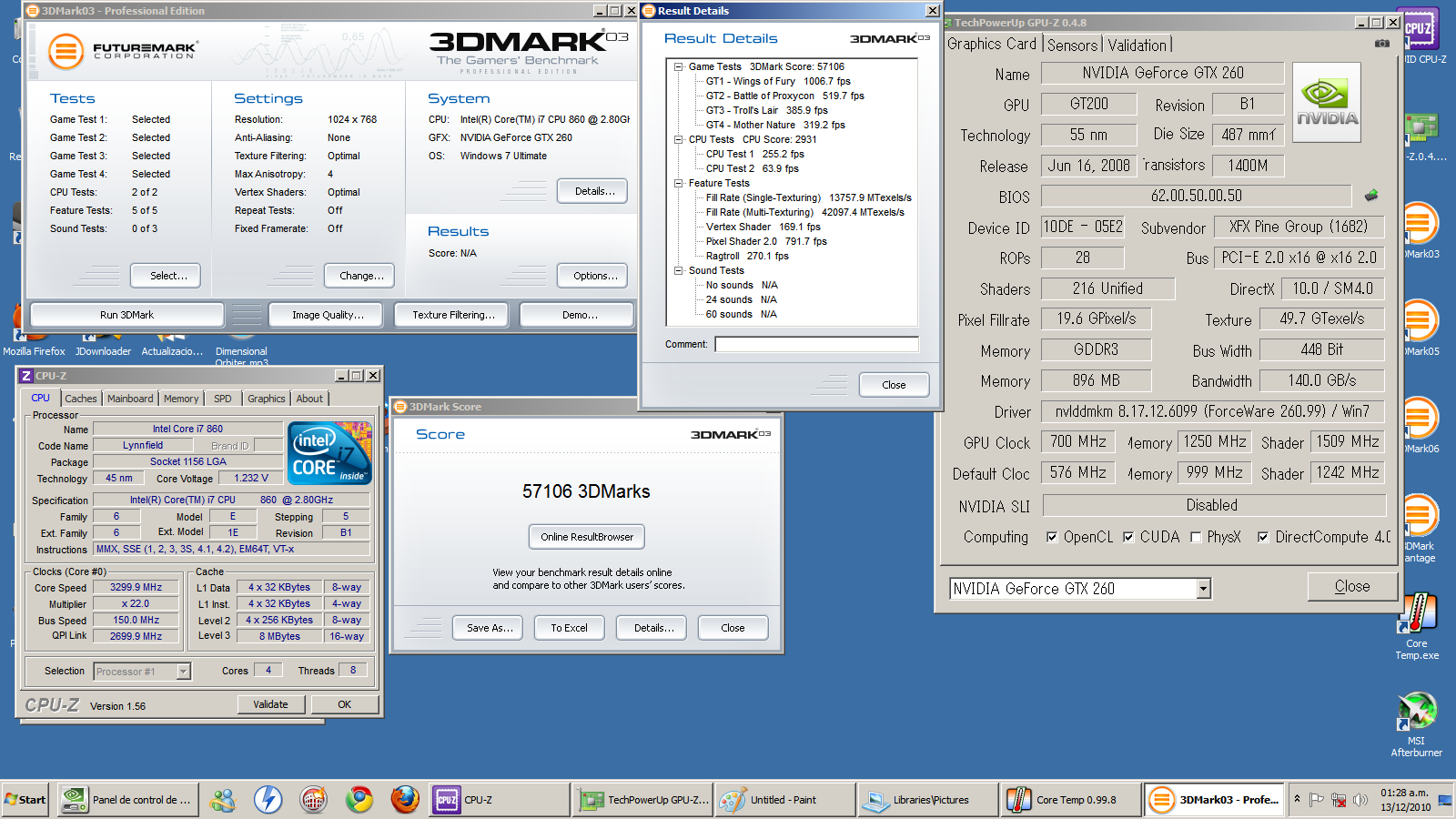Screen dimensions: 1456x819
Task: Click the NVIDIA logo in GPU-Z
Action: (x=1327, y=103)
